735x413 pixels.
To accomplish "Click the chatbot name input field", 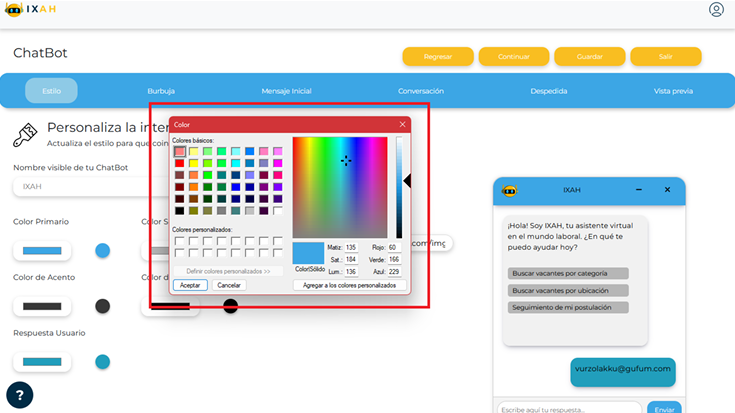I will click(91, 187).
